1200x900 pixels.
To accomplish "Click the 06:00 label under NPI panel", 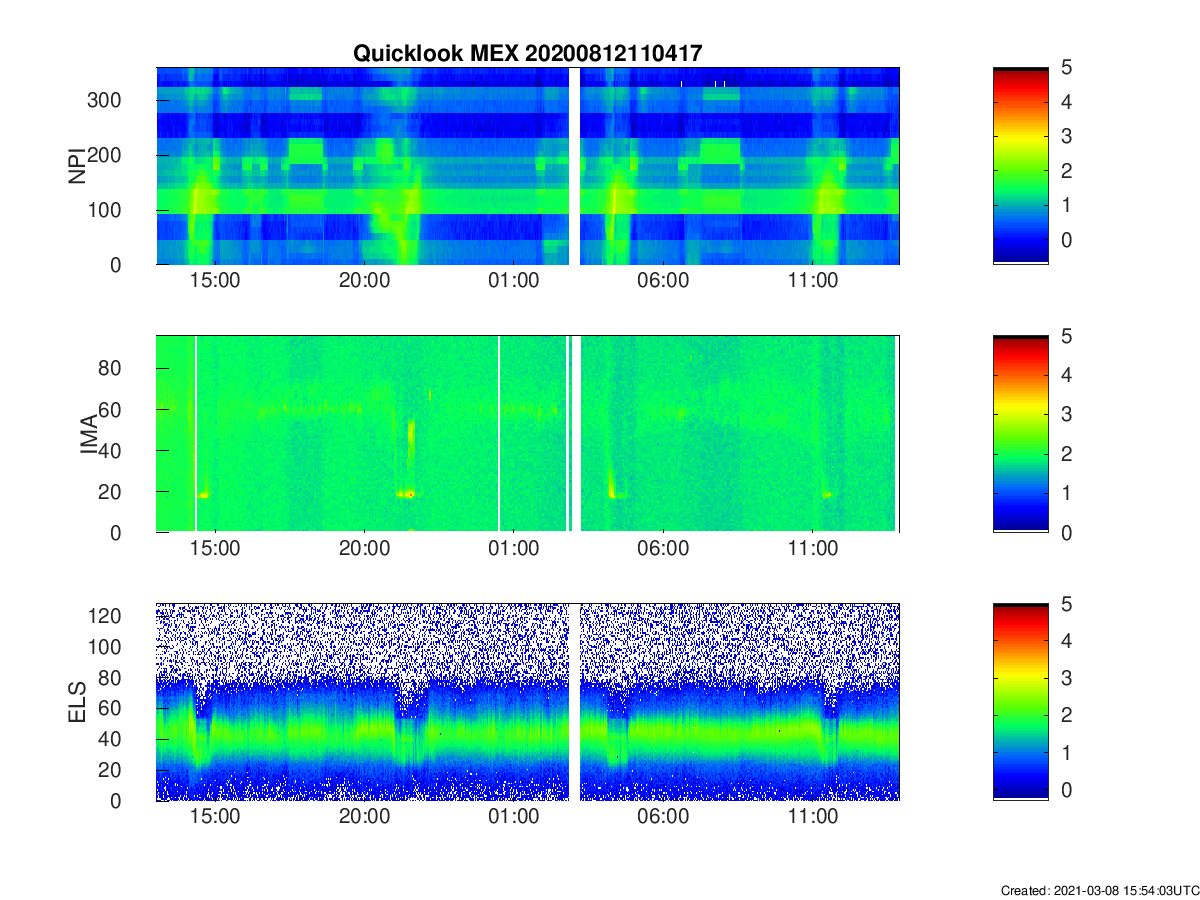I will click(663, 282).
